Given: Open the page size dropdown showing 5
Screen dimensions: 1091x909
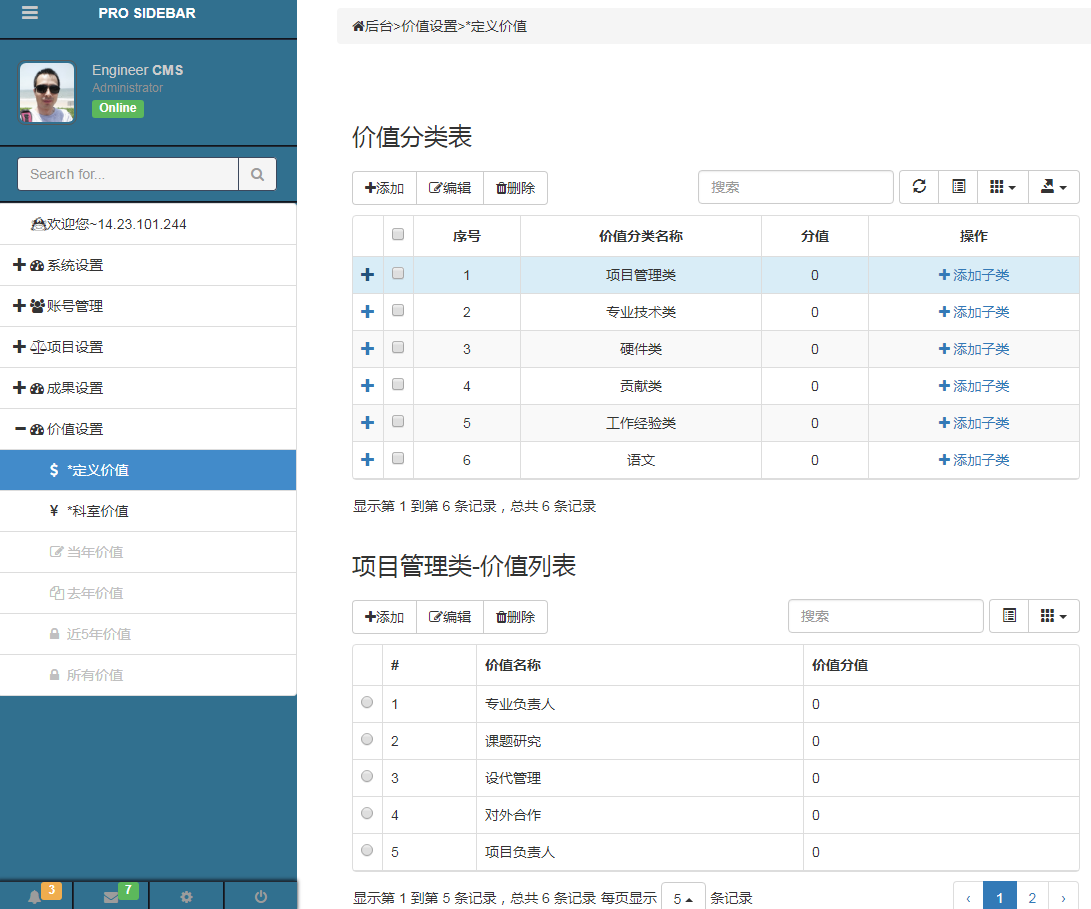Looking at the screenshot, I should [683, 898].
